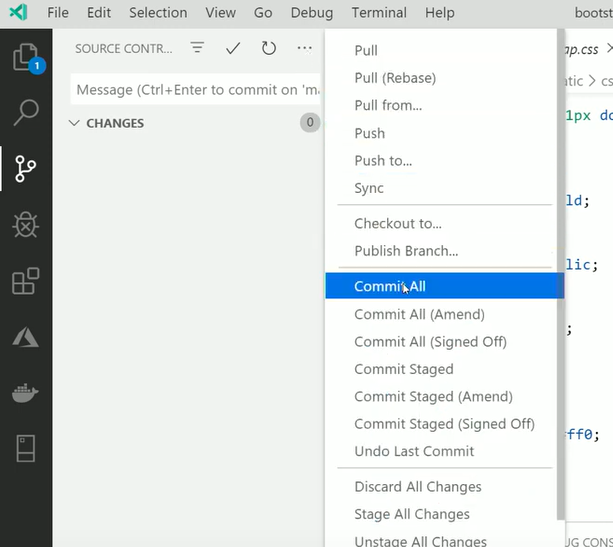Click the commit checkmark icon

click(x=233, y=48)
